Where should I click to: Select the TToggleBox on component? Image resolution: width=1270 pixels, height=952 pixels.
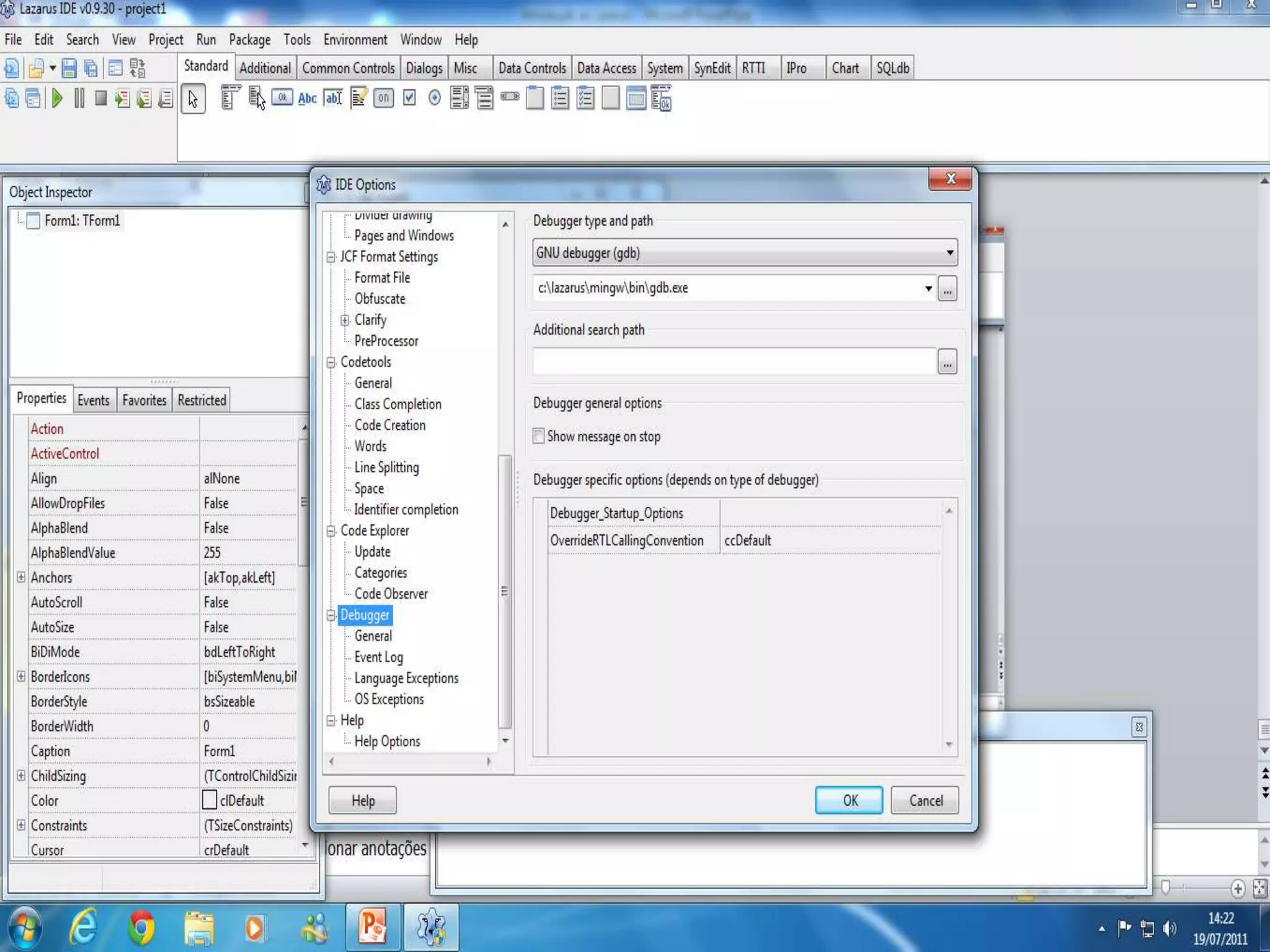[384, 98]
